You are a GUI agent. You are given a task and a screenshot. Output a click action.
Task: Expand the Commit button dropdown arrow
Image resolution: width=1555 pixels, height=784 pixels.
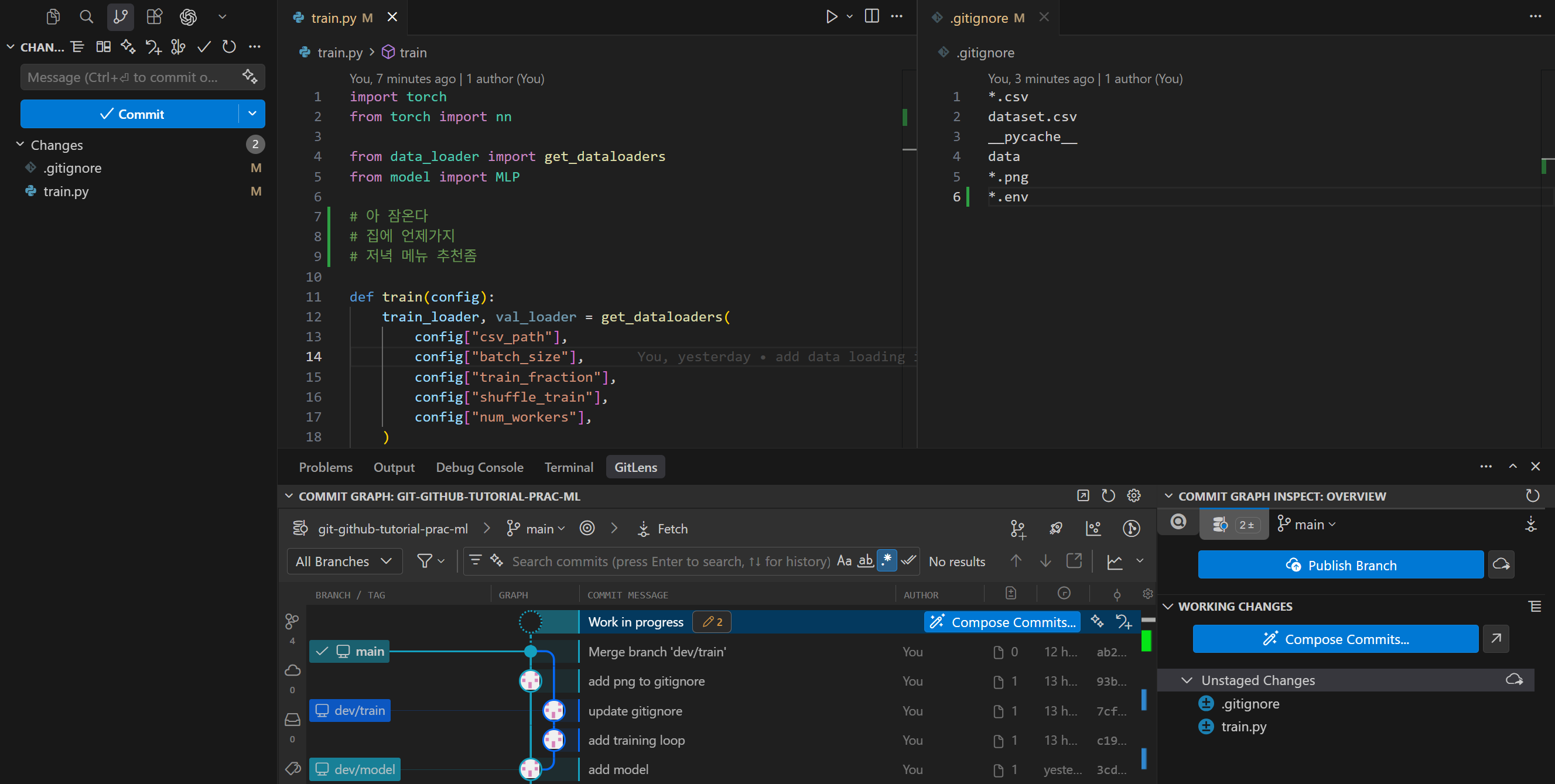pyautogui.click(x=252, y=114)
